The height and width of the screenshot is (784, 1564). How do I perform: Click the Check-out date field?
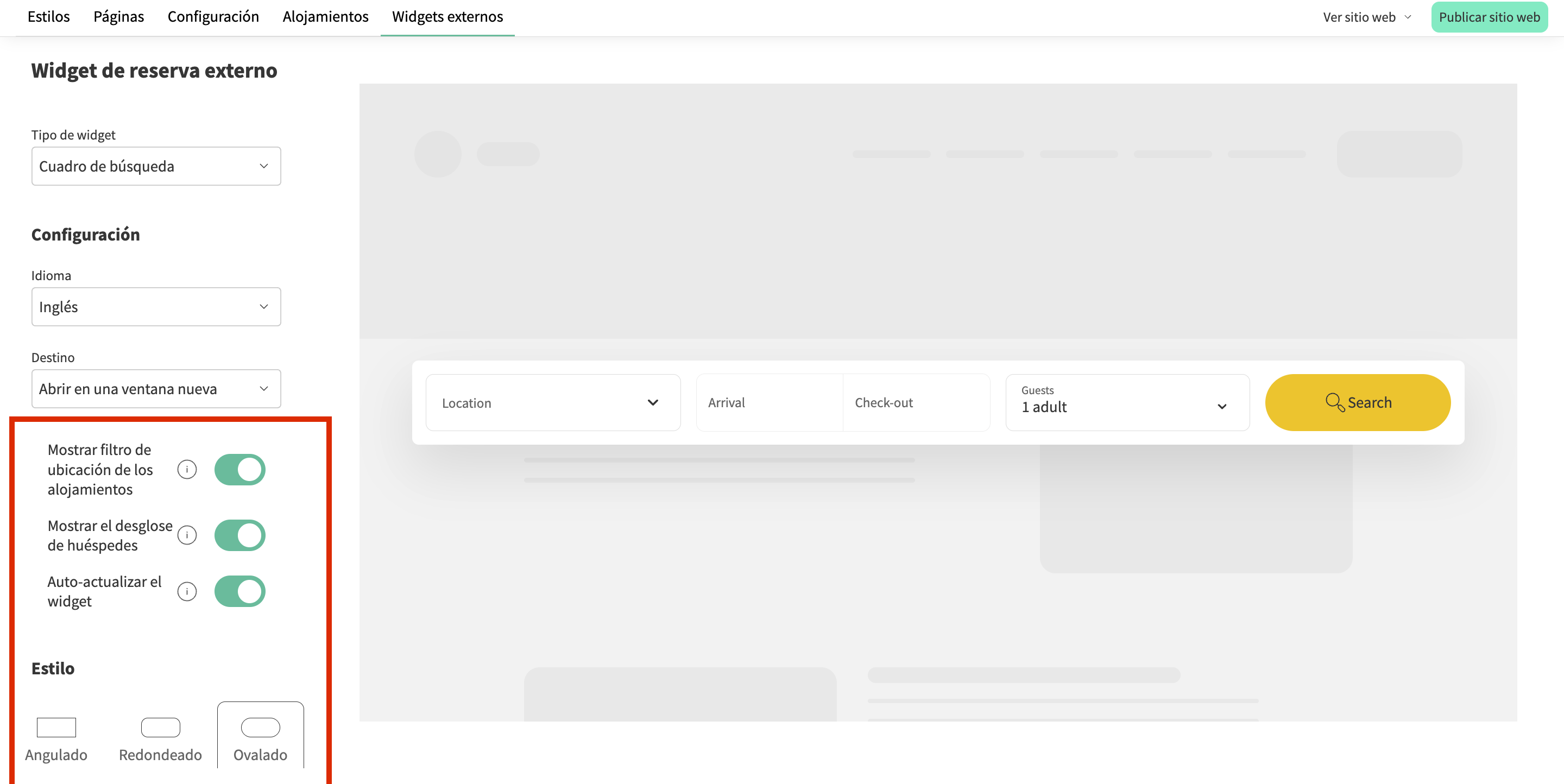coord(917,403)
